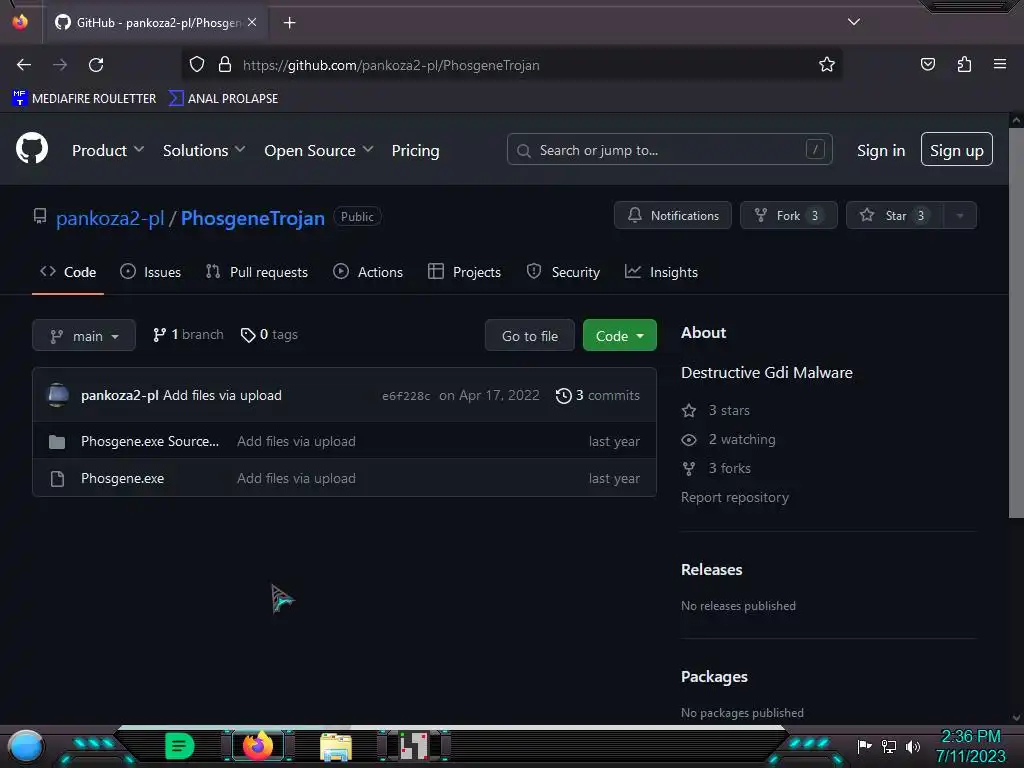Open the Firefox hamburger menu
This screenshot has width=1024, height=768.
1000,64
